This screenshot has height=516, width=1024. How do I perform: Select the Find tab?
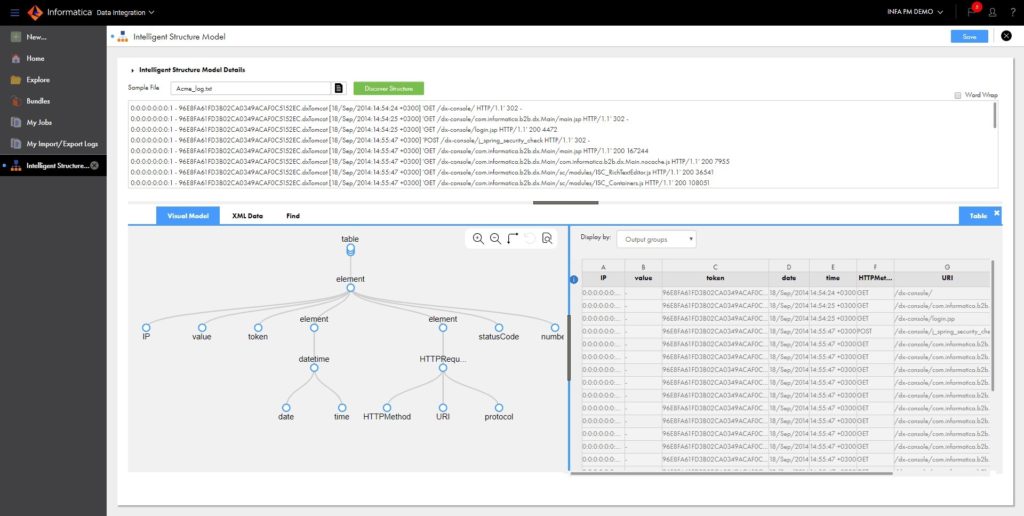click(x=292, y=215)
